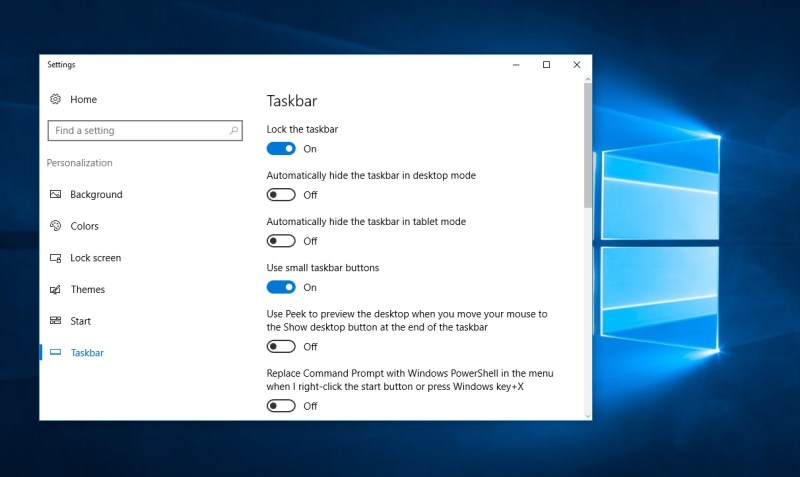The height and width of the screenshot is (477, 800).
Task: Select Lock screen in the sidebar
Action: pos(95,258)
